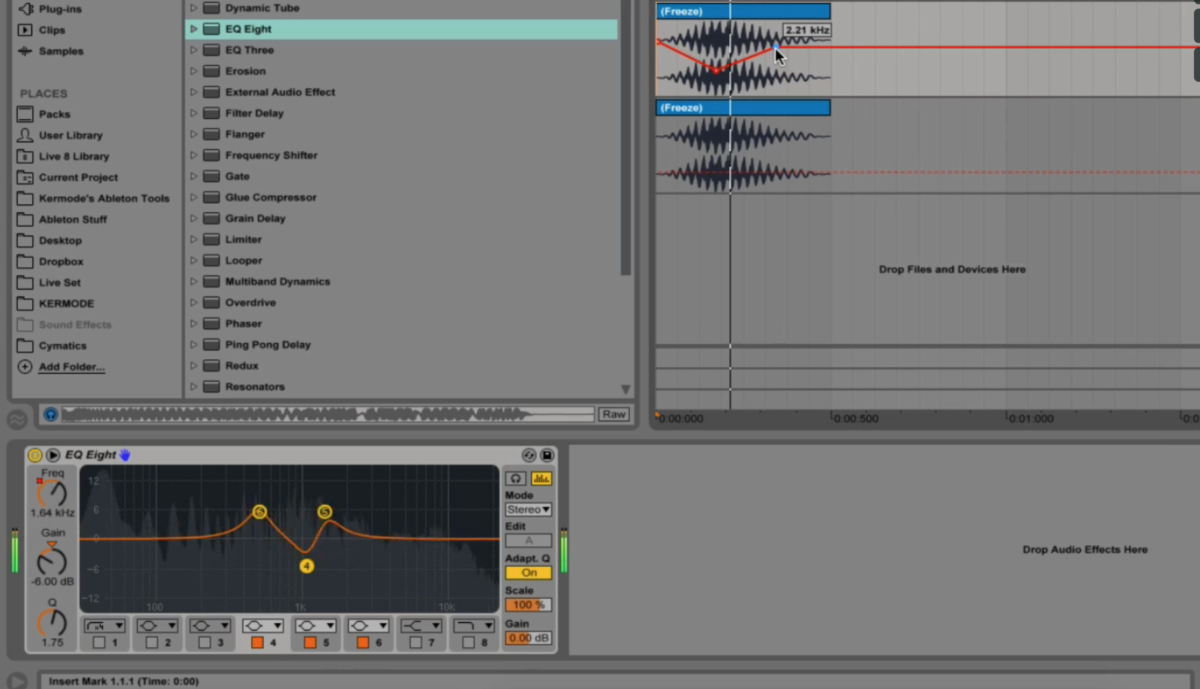Enable headphone audition mode in EQ Eight
Image resolution: width=1200 pixels, height=689 pixels.
coord(515,479)
